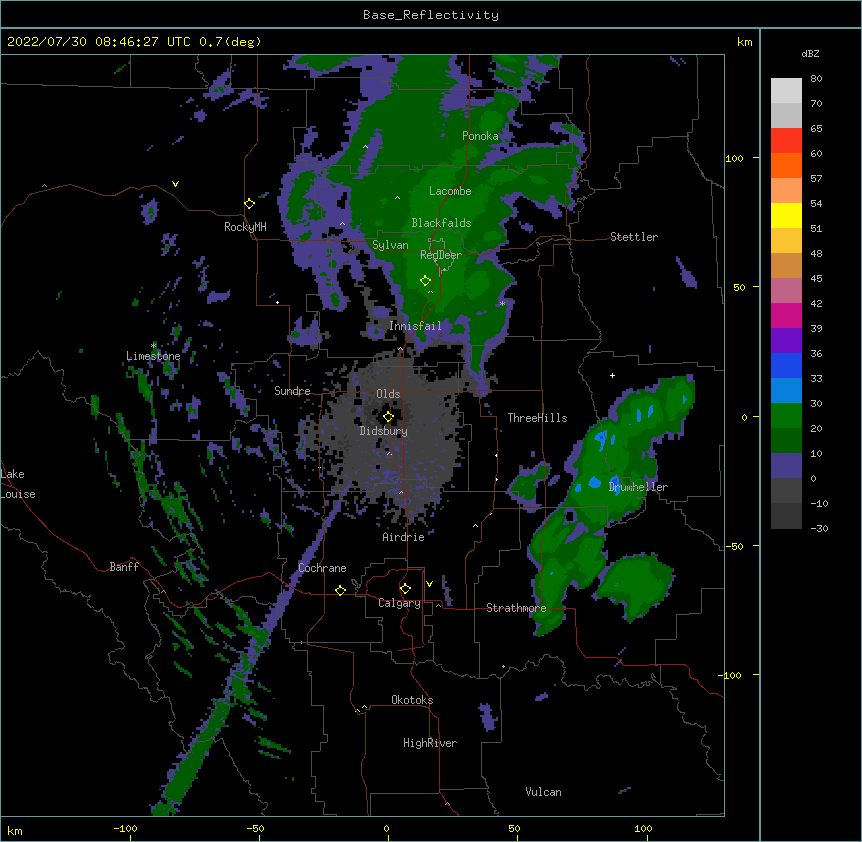The height and width of the screenshot is (842, 862).
Task: Select the white caret marker southeast of Airdrie
Action: pyautogui.click(x=476, y=526)
